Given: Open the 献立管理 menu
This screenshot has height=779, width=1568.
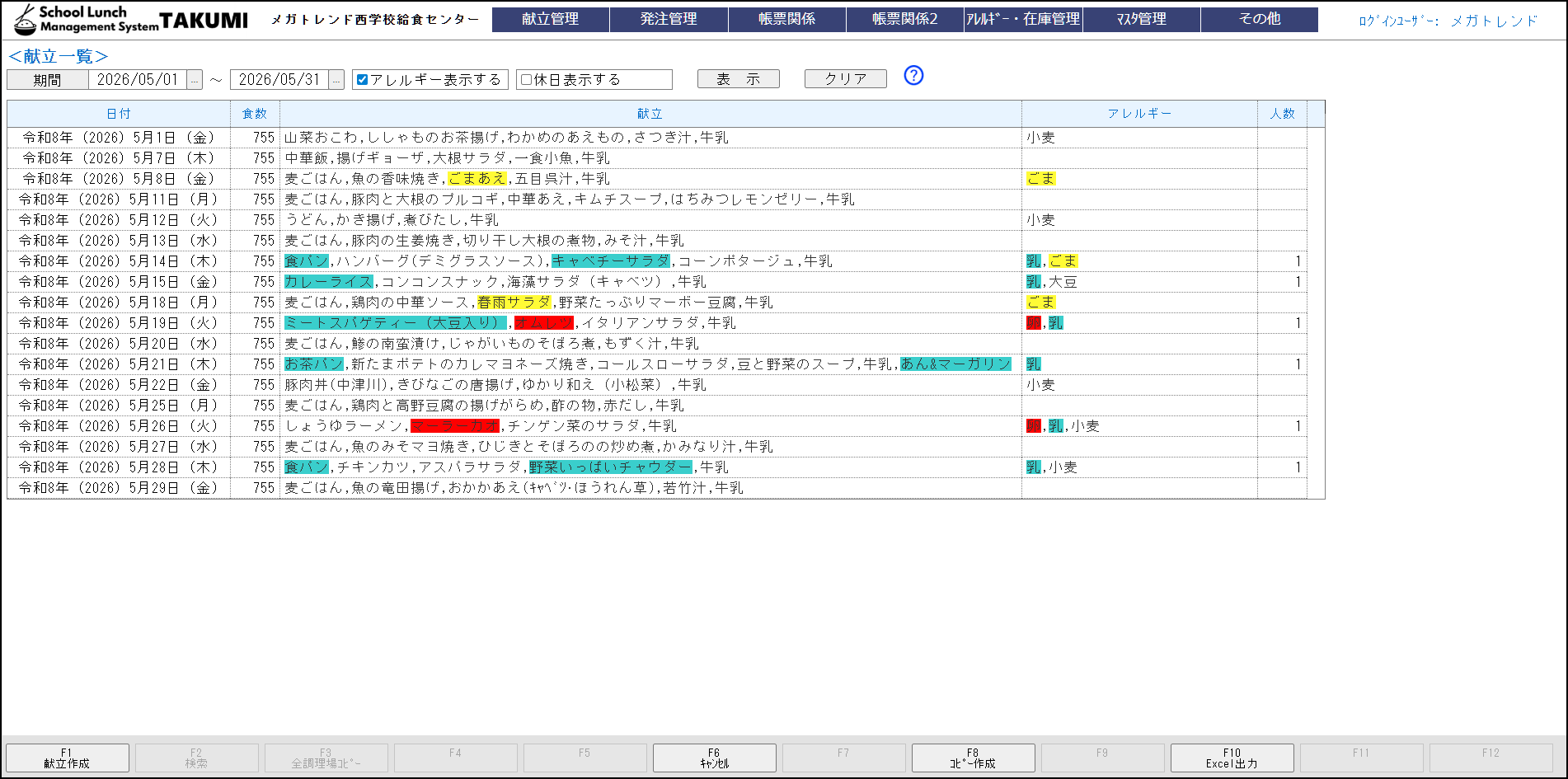Looking at the screenshot, I should coord(550,19).
